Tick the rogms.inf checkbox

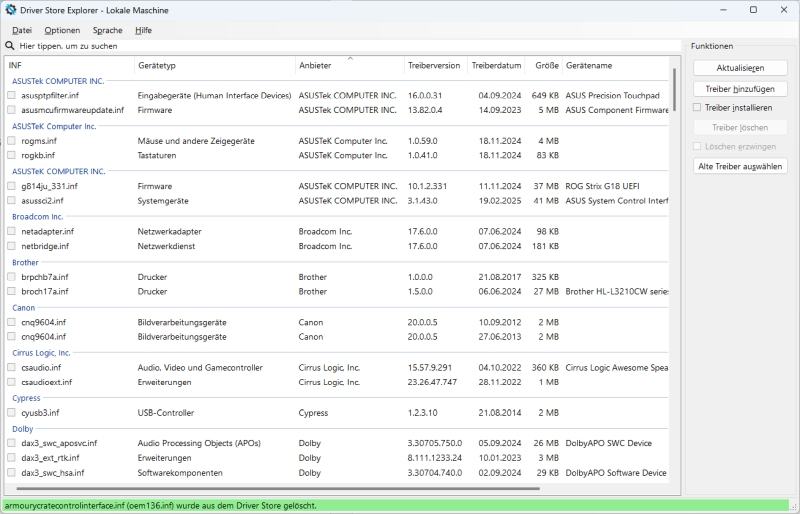(x=12, y=141)
